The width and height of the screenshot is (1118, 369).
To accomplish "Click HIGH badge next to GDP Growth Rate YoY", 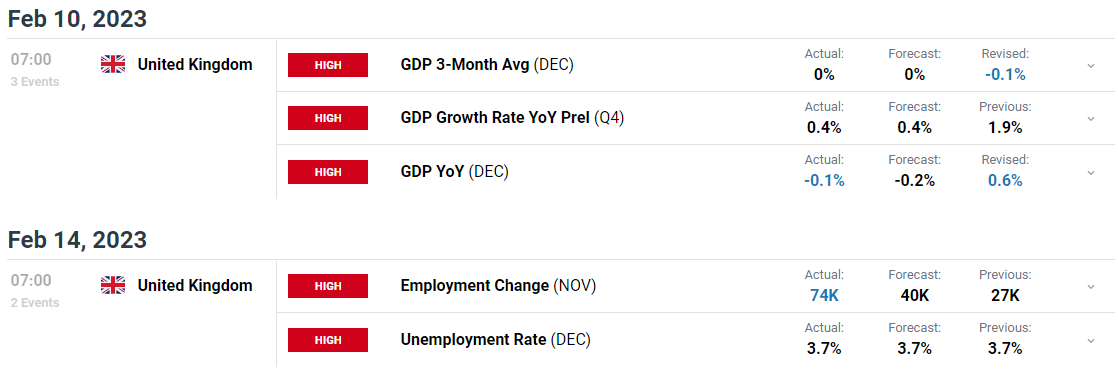I will pos(328,118).
